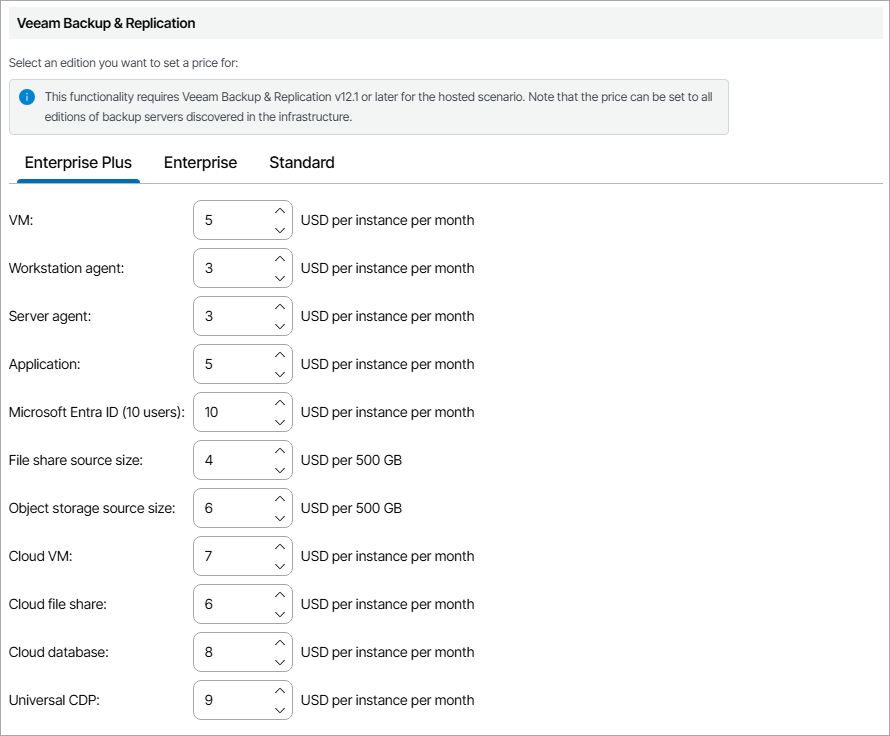Decrease Cloud file share price
This screenshot has height=736, width=890.
tap(280, 614)
